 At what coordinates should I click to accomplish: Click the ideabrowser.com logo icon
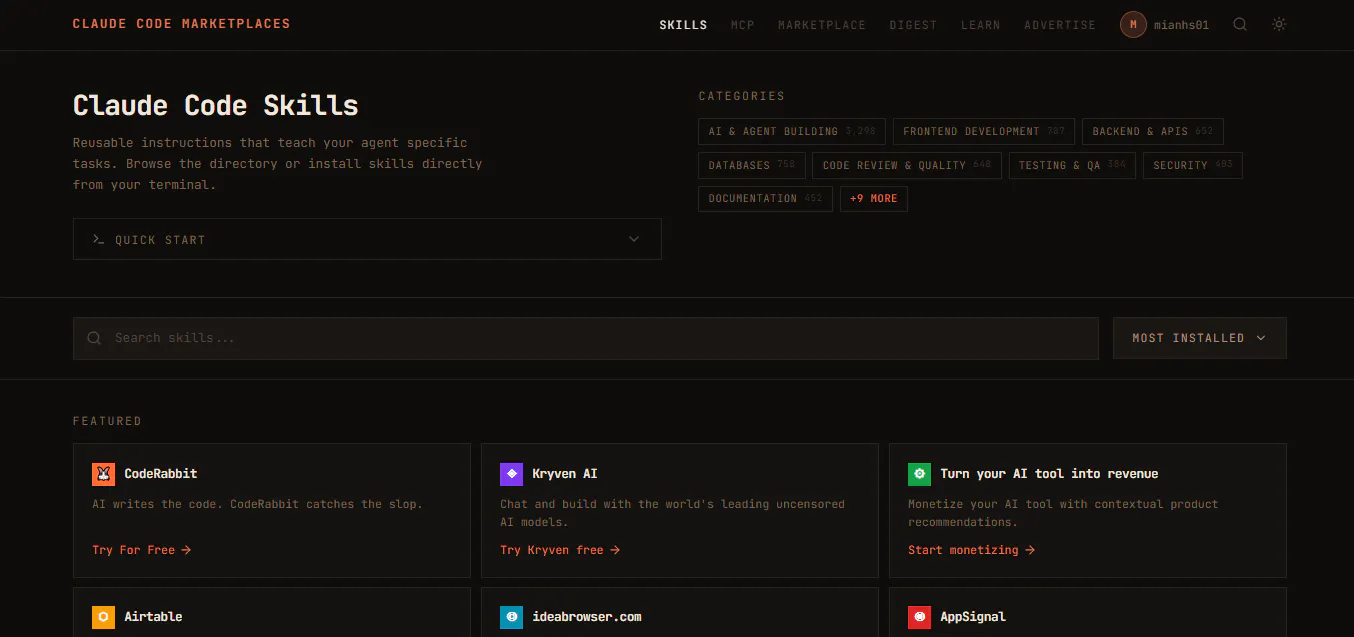coord(512,617)
